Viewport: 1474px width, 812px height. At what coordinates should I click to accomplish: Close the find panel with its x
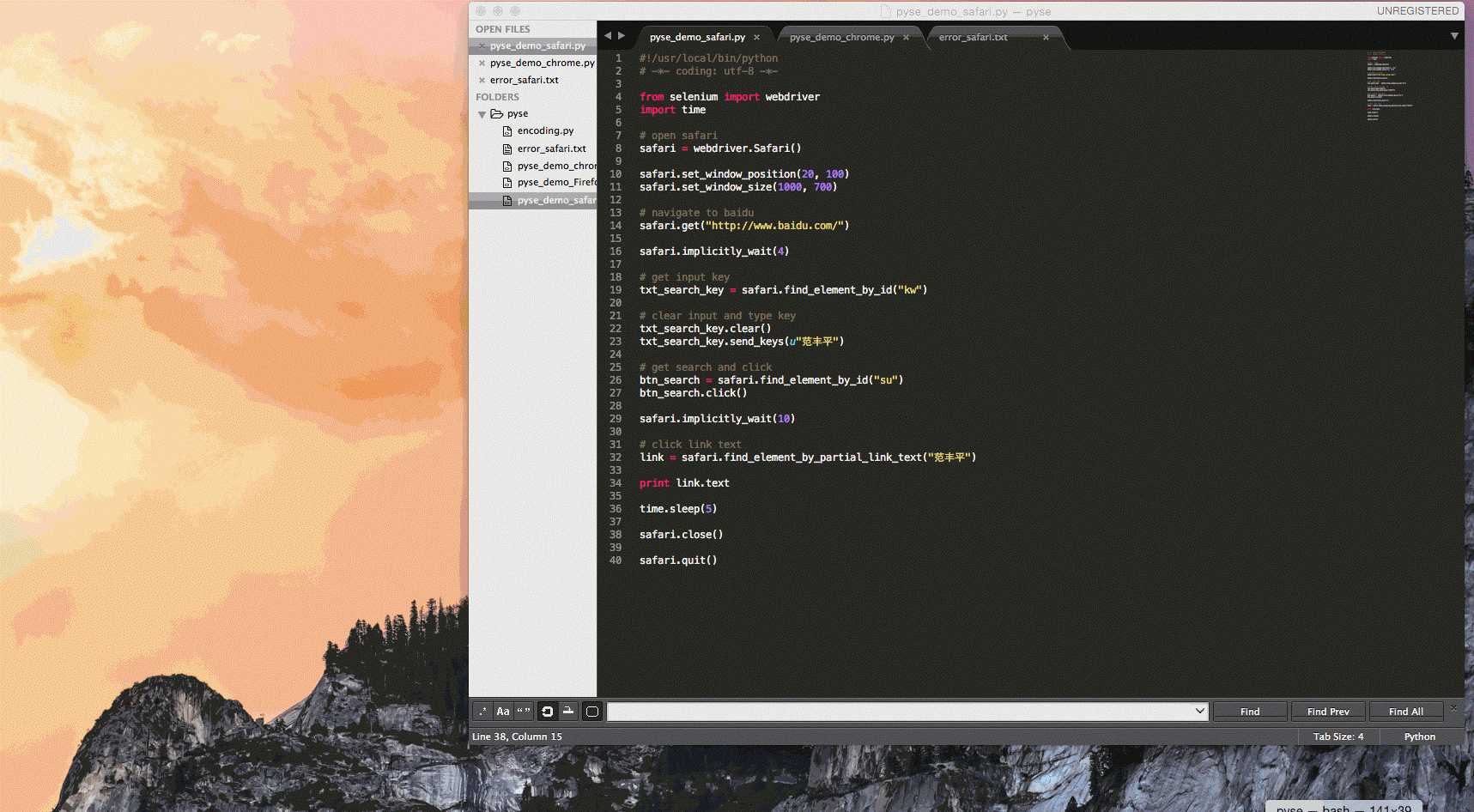pyautogui.click(x=1453, y=708)
